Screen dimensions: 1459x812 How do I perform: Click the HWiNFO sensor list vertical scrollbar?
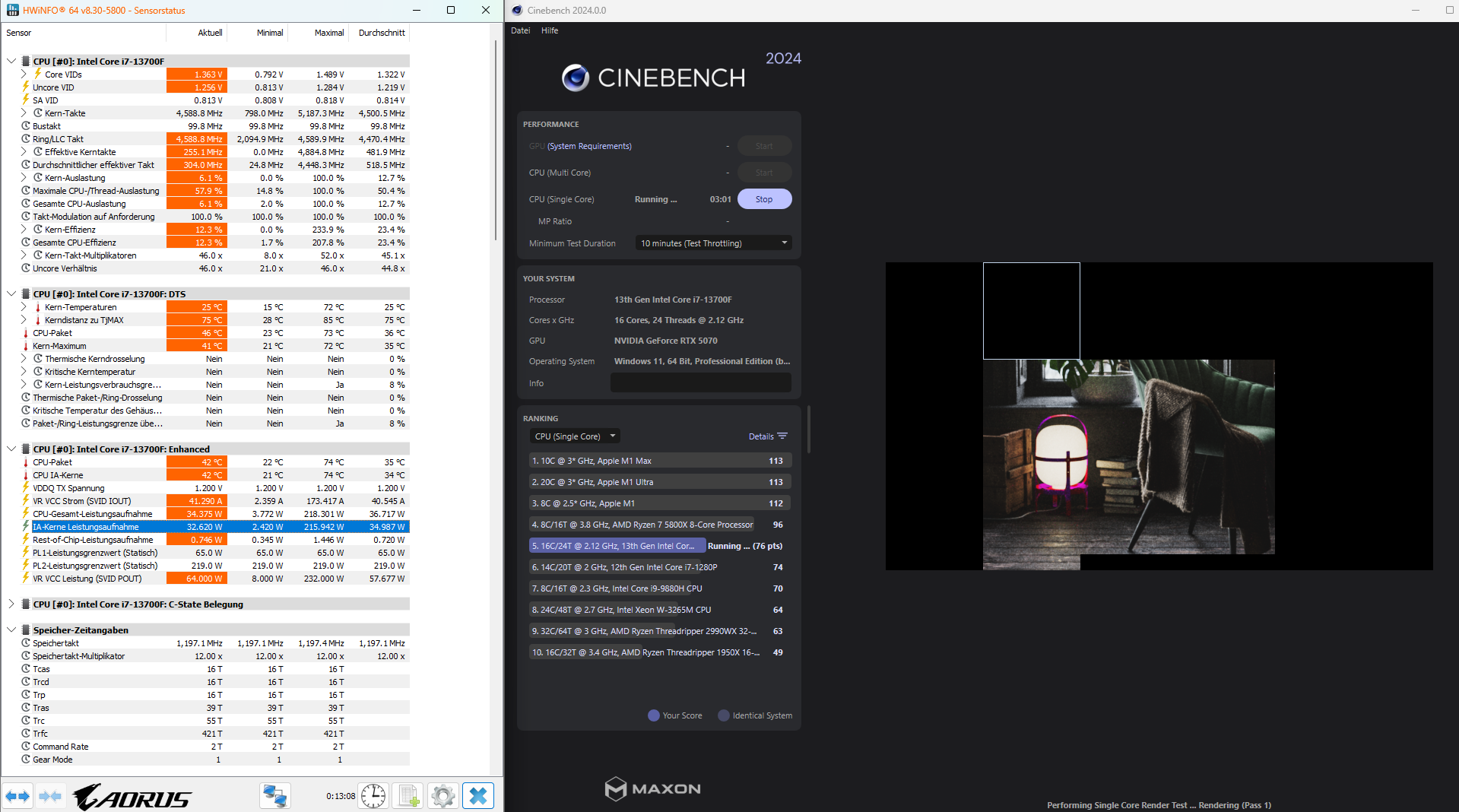point(496,141)
